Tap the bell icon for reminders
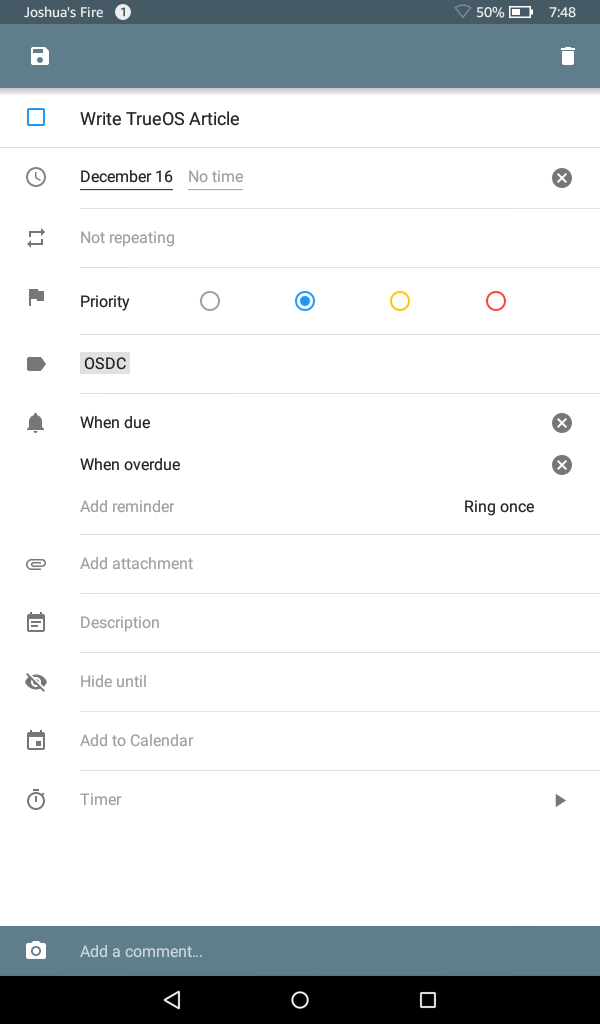 (36, 422)
